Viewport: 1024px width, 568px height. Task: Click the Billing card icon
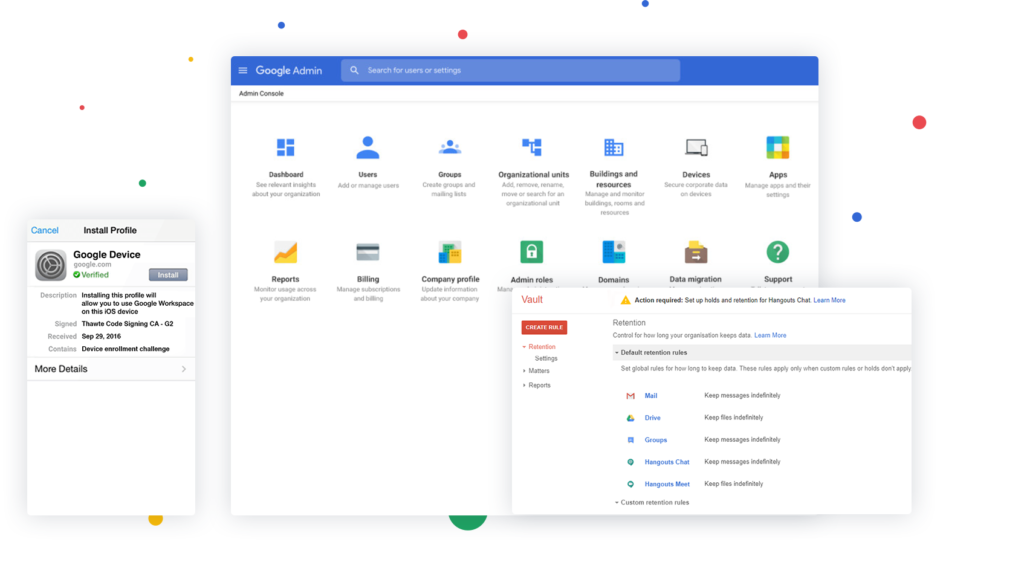[367, 252]
